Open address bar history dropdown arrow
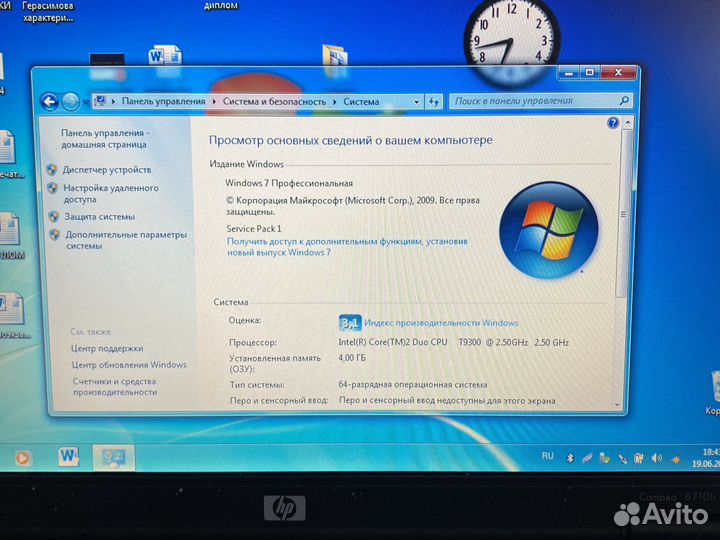The image size is (720, 540). [x=416, y=102]
